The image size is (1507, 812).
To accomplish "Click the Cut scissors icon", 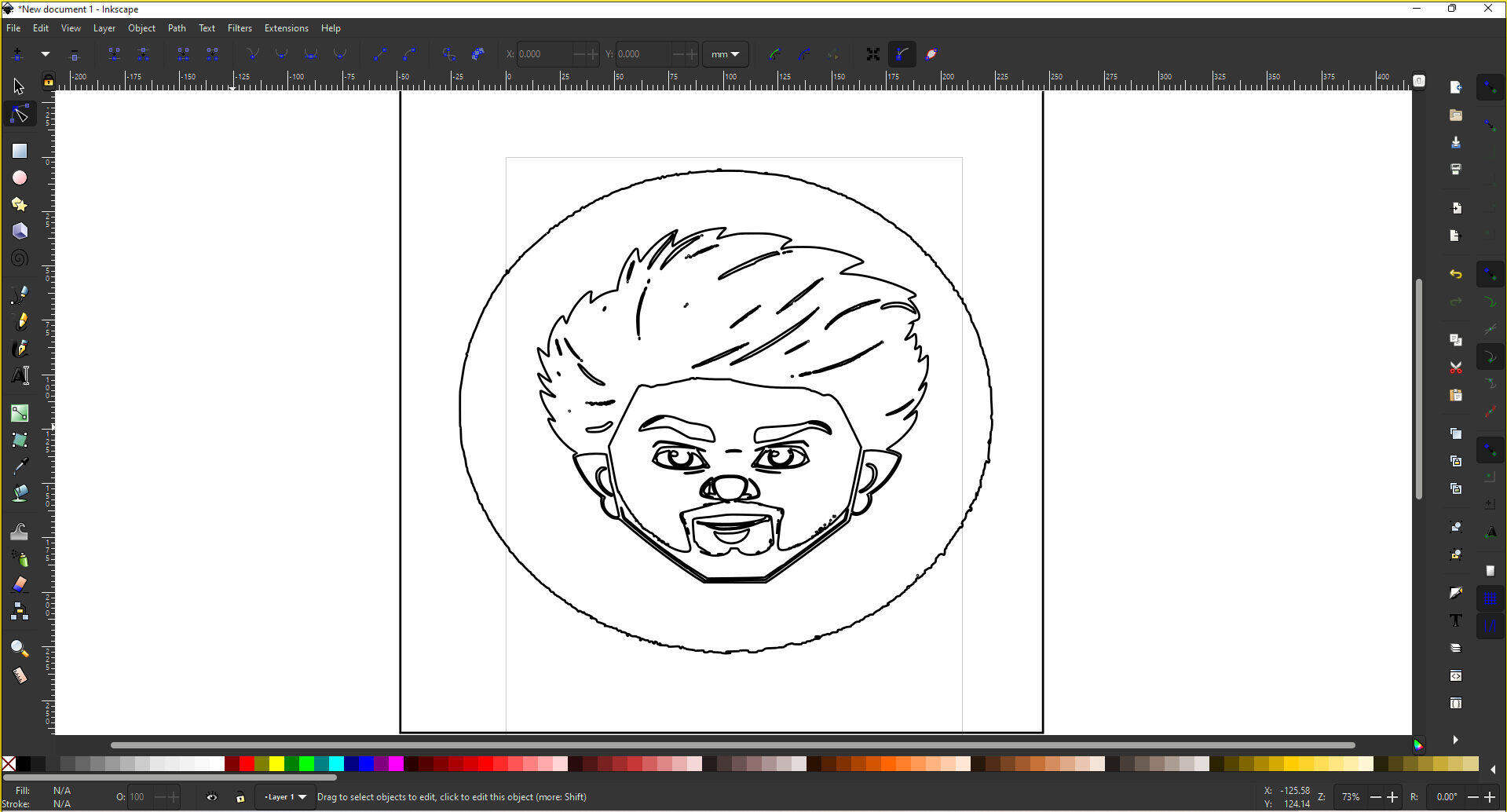I will point(1455,368).
